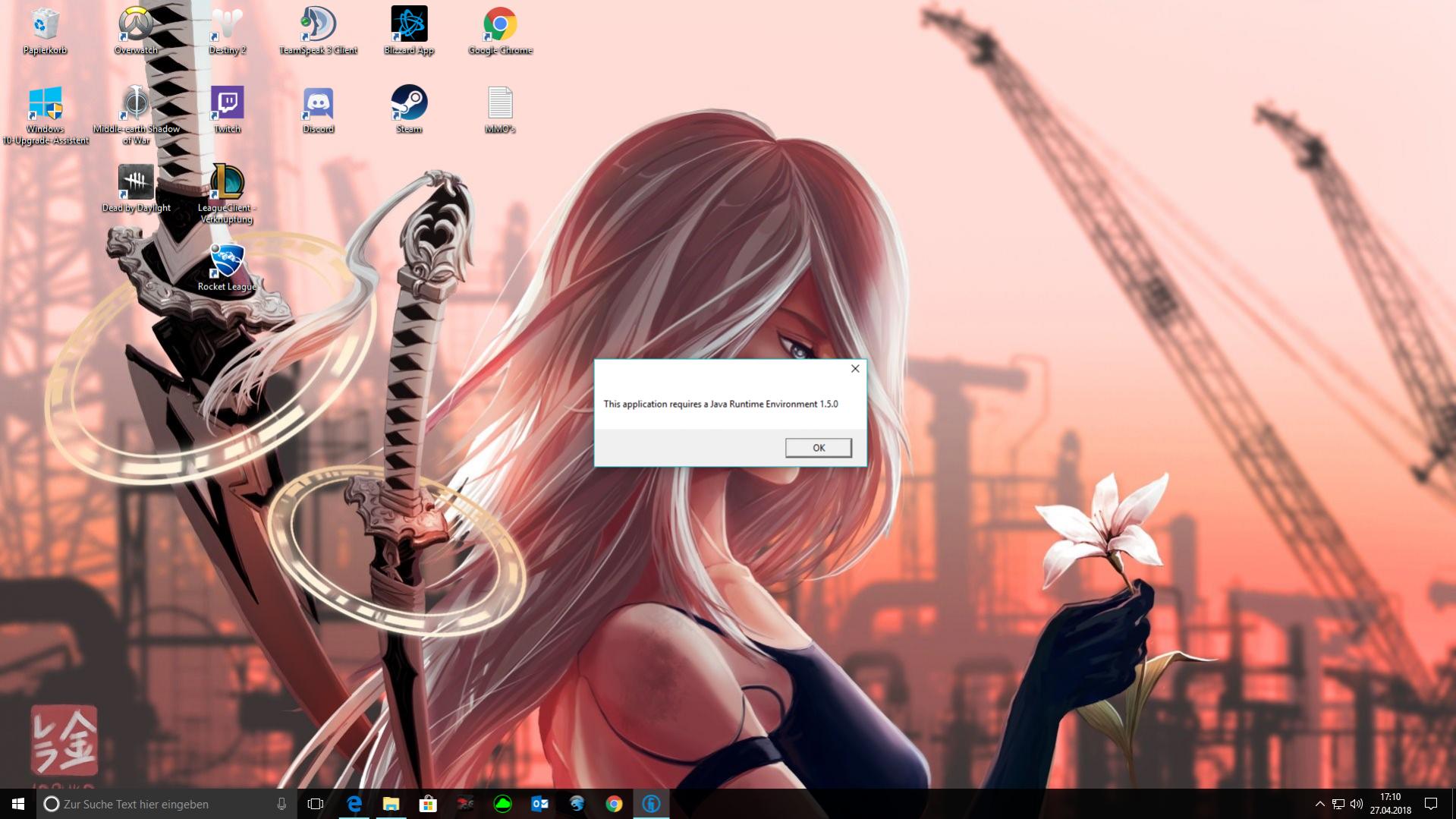Screen dimensions: 1456x819
Task: Open the clock showing 17:10
Action: pos(1390,804)
